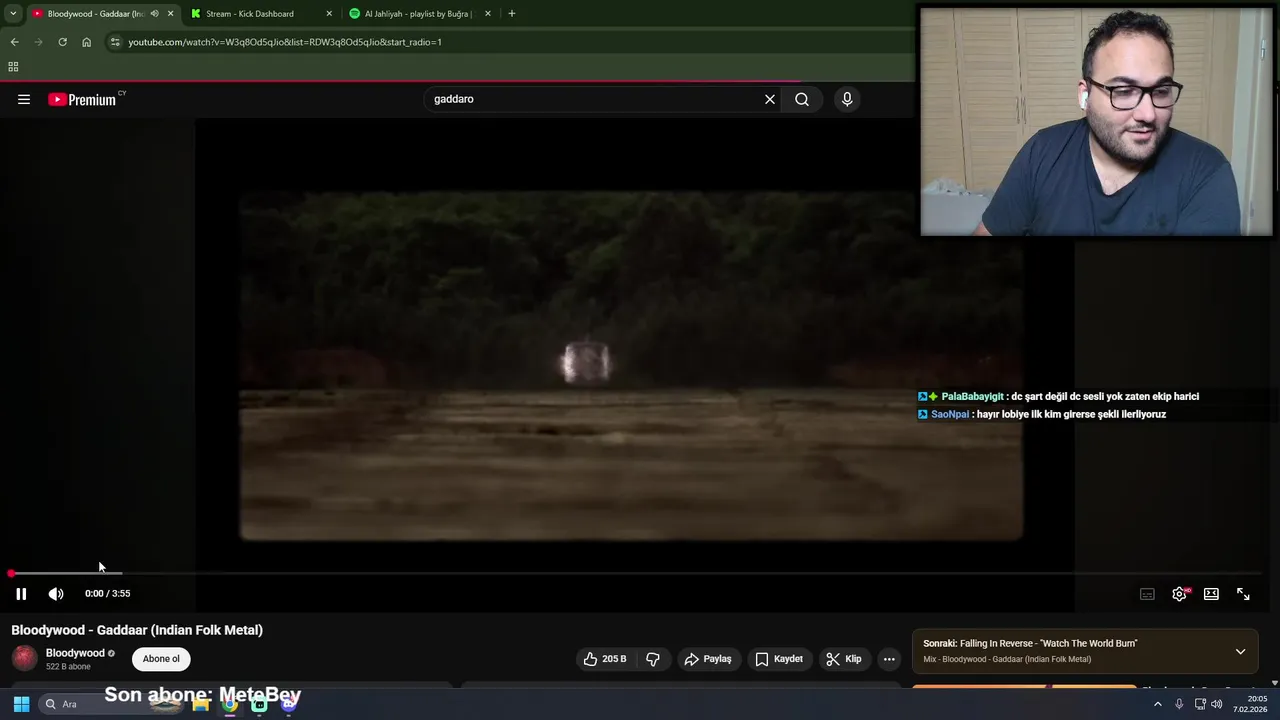Image resolution: width=1280 pixels, height=720 pixels.
Task: Click the youtube.com address bar URL
Action: pyautogui.click(x=285, y=42)
